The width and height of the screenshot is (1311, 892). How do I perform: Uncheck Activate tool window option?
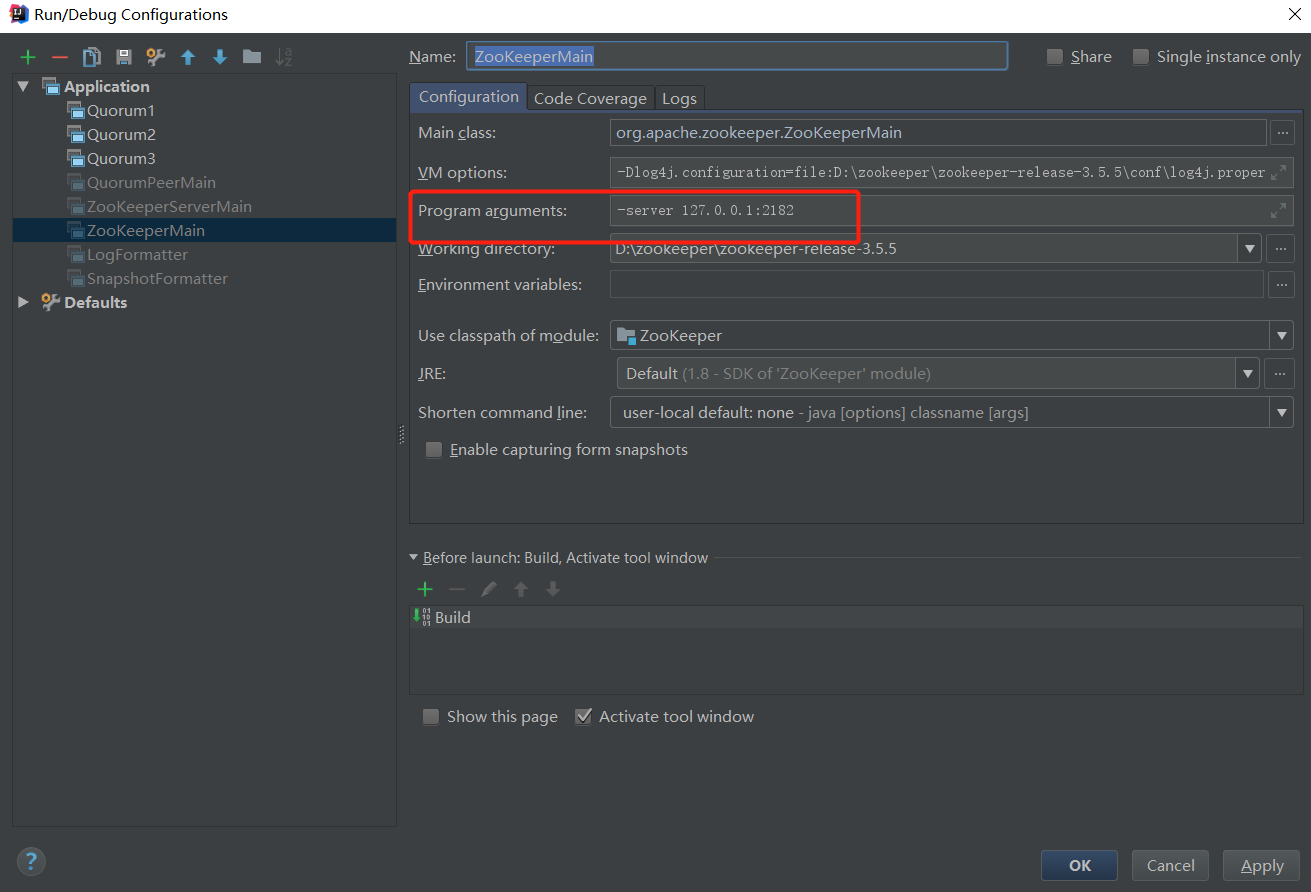[x=584, y=717]
